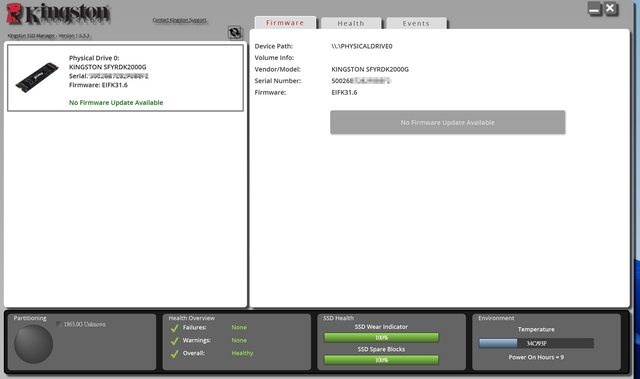Click the SSD Spare Blocks bar

point(381,360)
